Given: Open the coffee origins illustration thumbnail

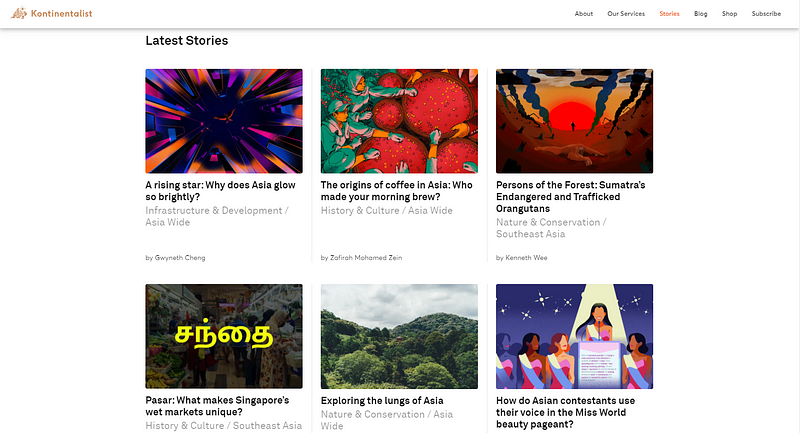Looking at the screenshot, I should [x=399, y=121].
